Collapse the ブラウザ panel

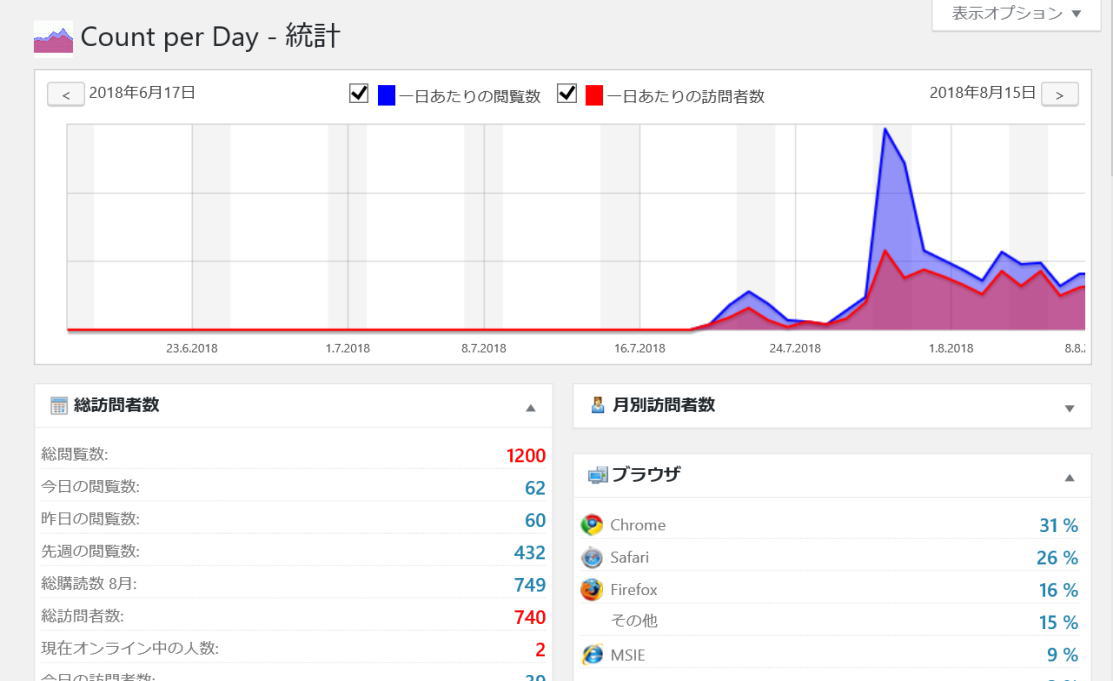1069,478
